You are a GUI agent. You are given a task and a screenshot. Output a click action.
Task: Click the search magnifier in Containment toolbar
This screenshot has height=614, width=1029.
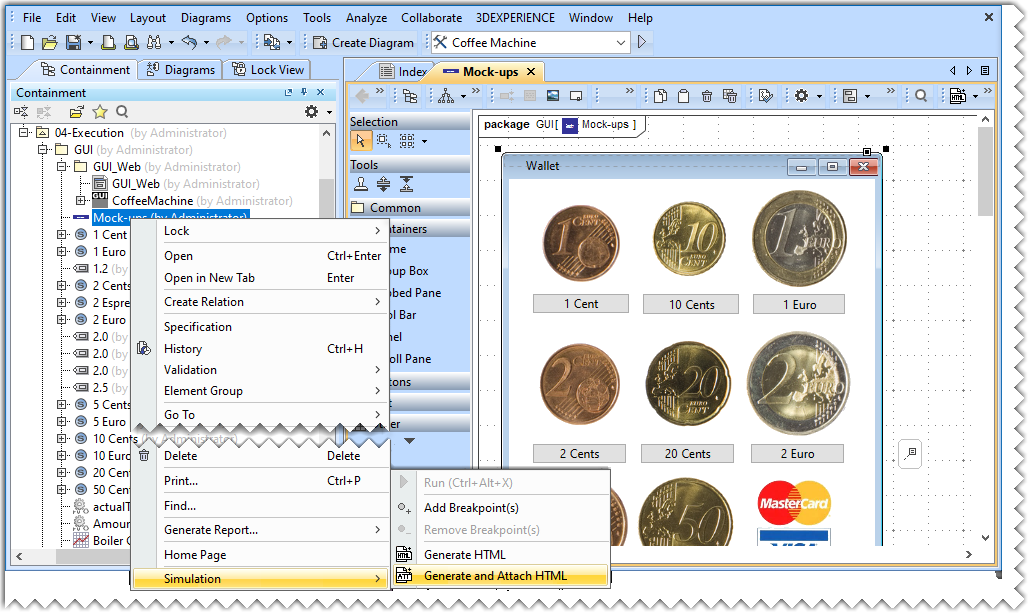[122, 112]
